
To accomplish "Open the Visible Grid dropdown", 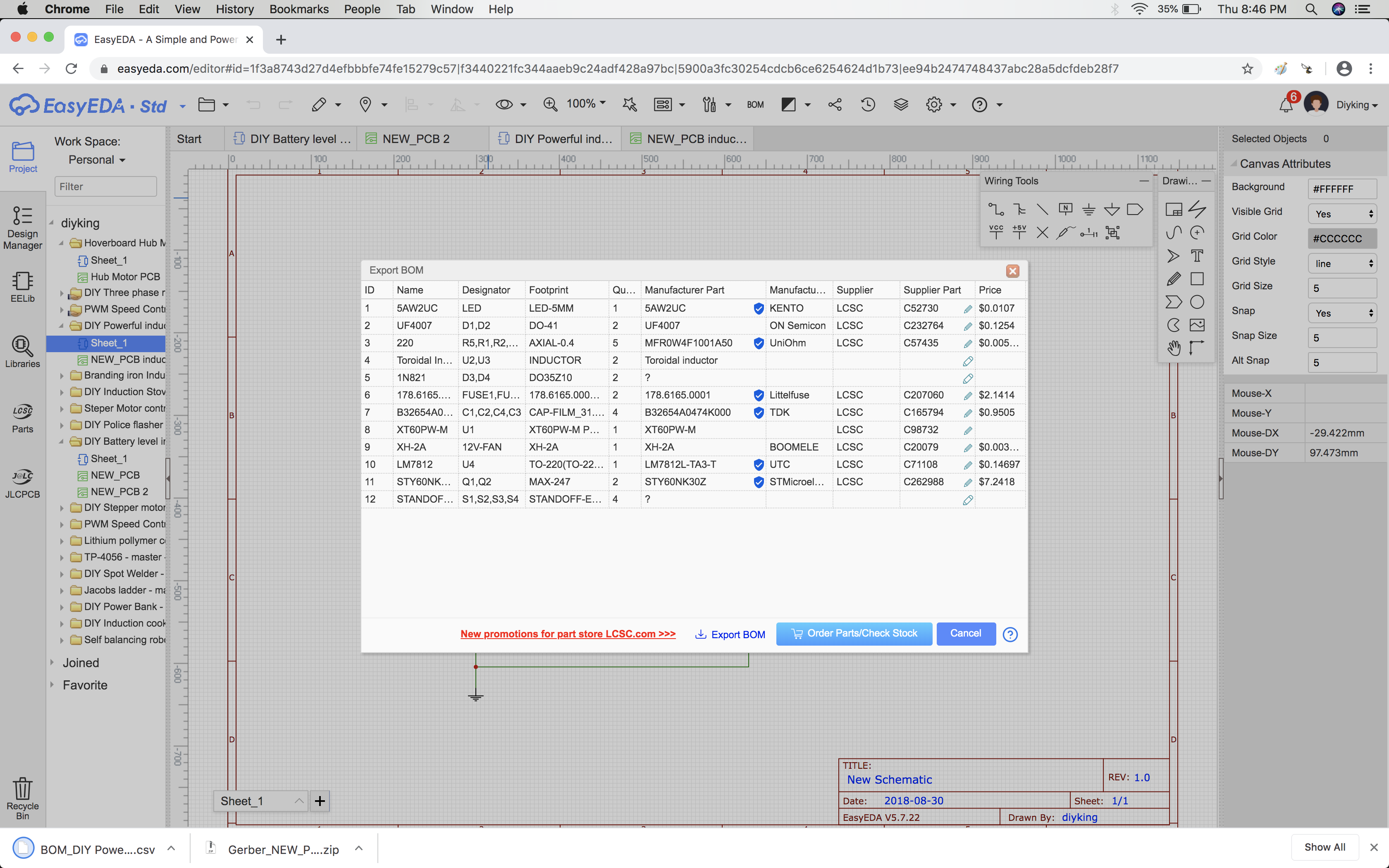I will click(x=1342, y=214).
